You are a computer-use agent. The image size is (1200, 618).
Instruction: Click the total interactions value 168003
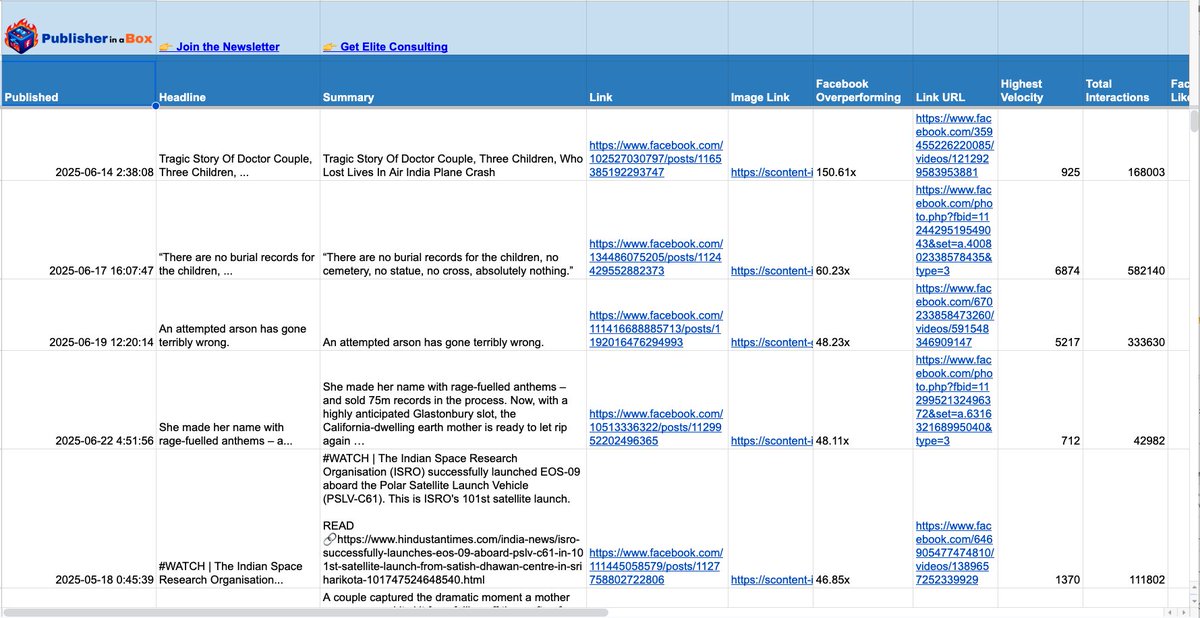(1145, 172)
